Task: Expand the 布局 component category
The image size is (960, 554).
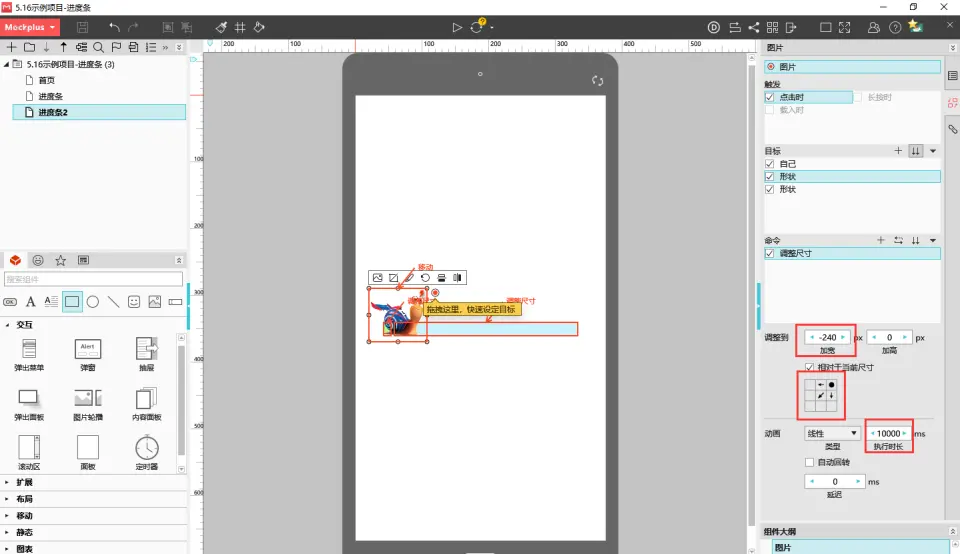Action: coord(7,499)
